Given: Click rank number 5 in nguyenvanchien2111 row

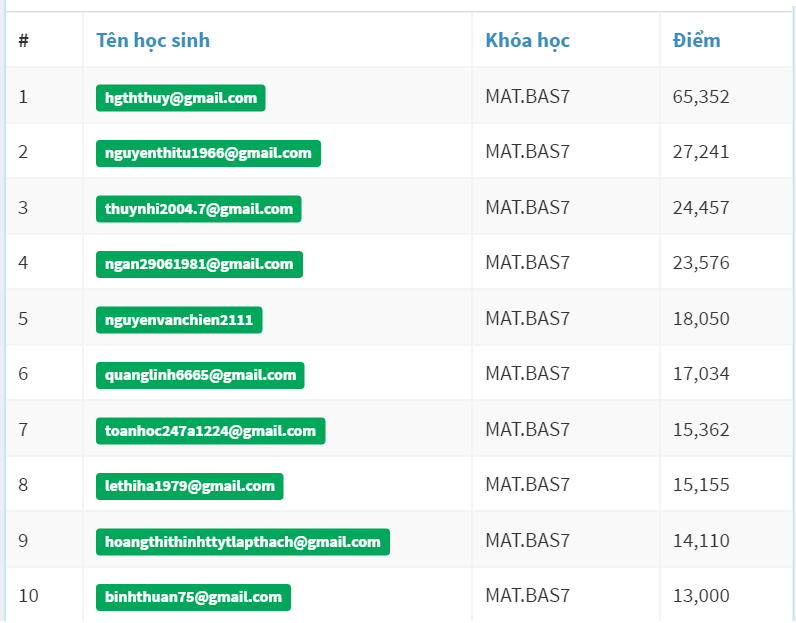Looking at the screenshot, I should tap(23, 319).
